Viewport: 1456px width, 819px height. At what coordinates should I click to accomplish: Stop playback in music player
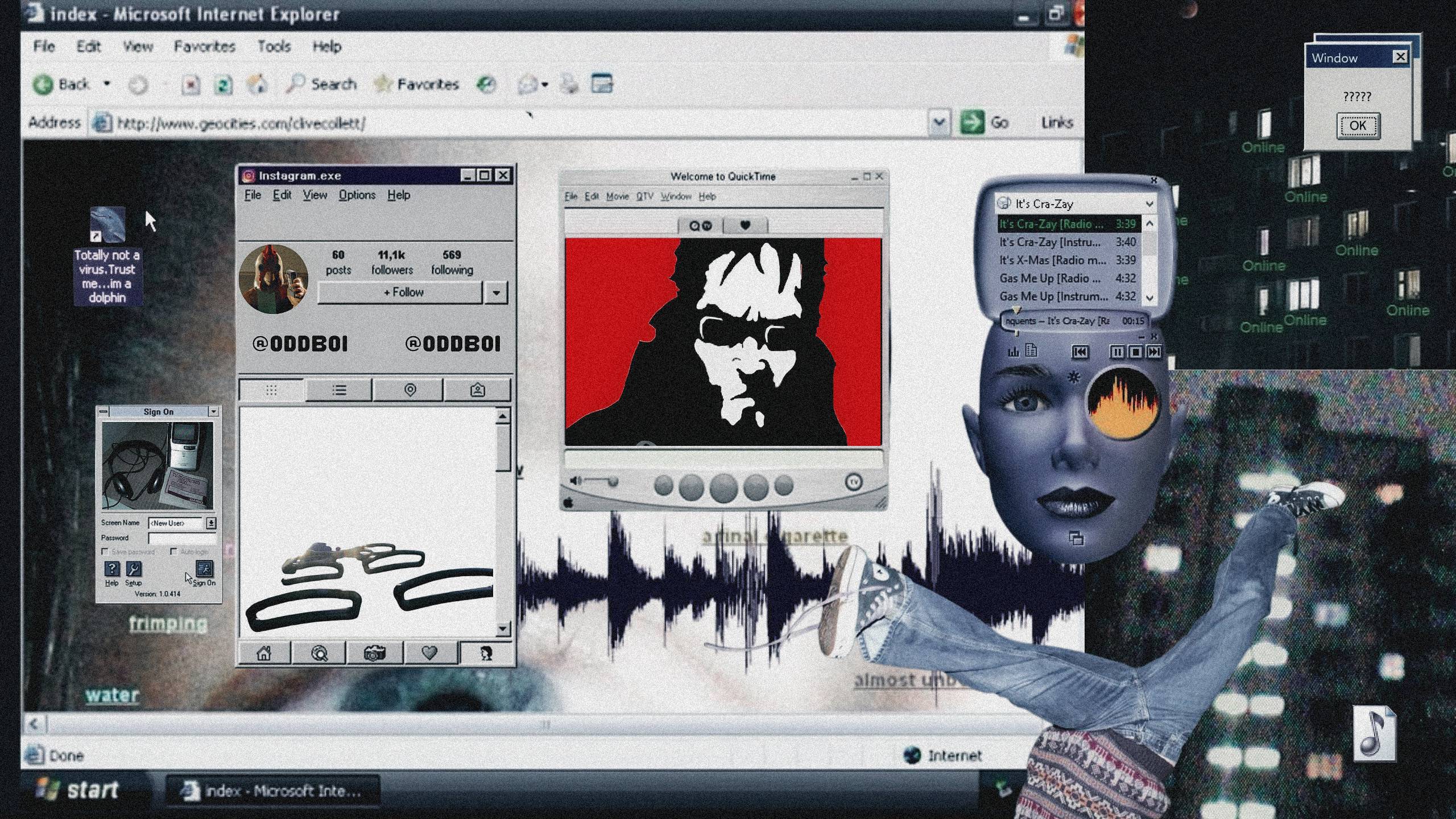tap(1135, 352)
